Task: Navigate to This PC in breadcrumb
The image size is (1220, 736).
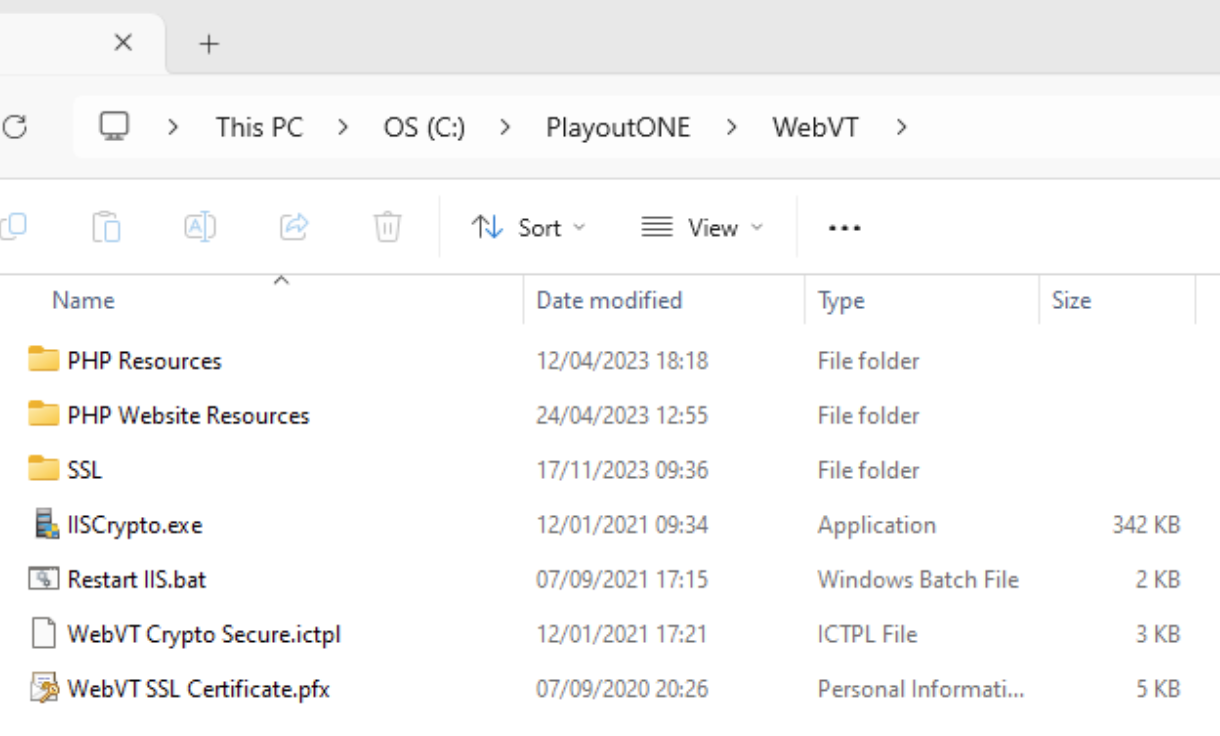Action: click(x=259, y=127)
